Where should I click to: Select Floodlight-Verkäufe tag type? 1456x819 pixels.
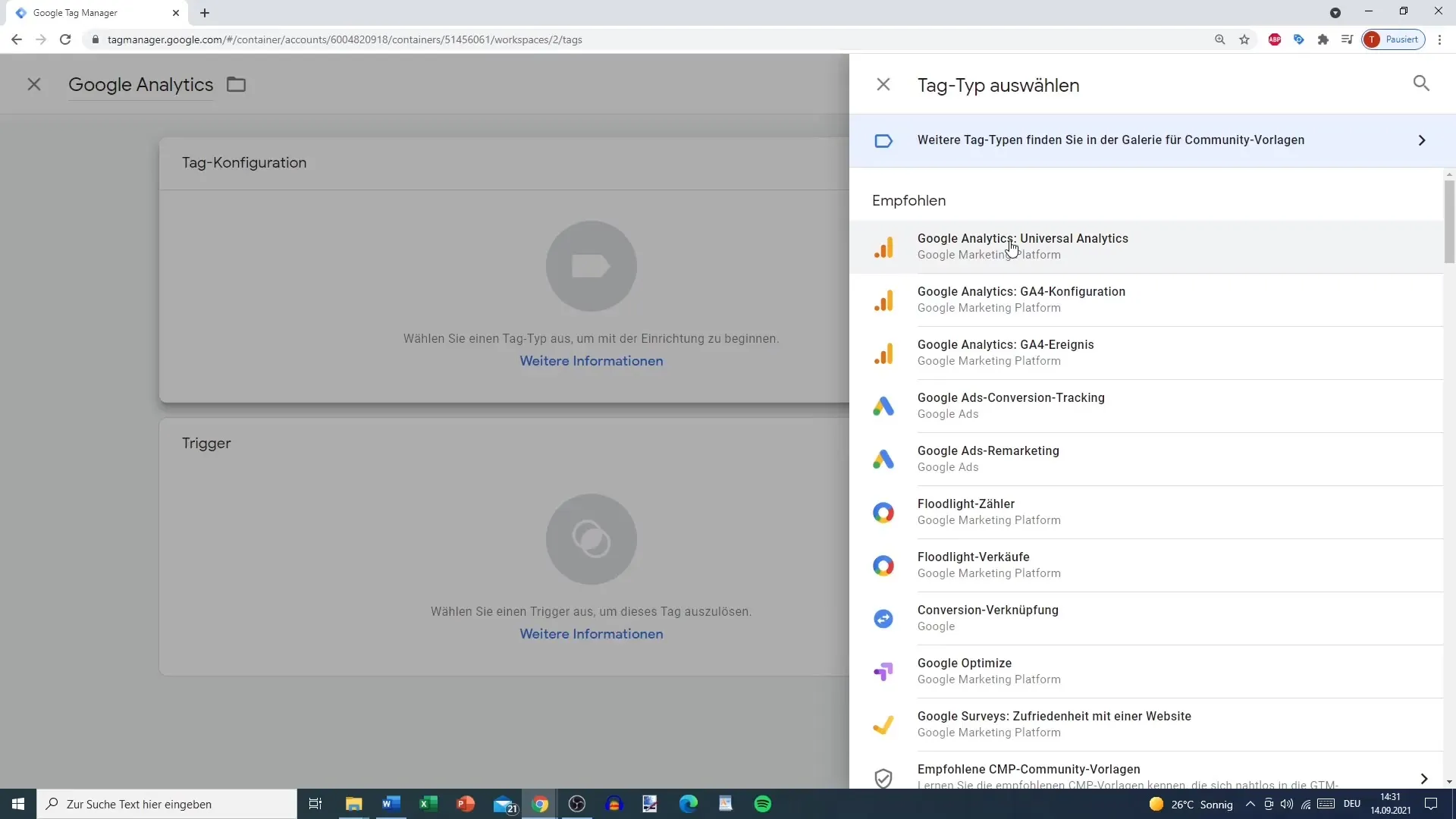pos(1146,565)
